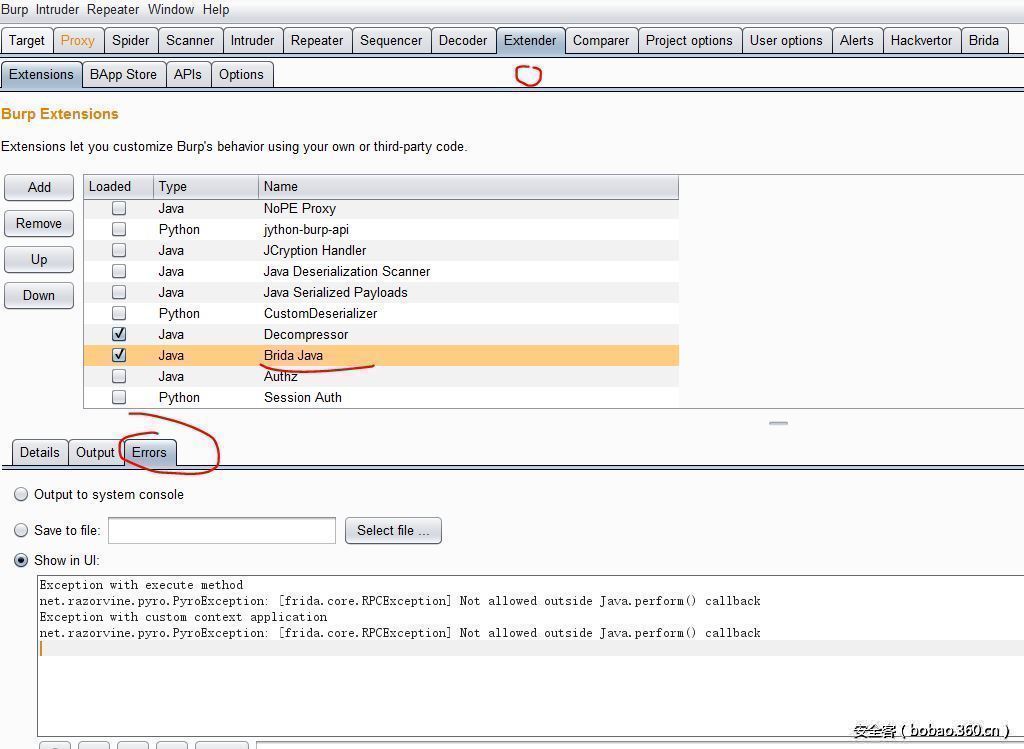
Task: Tick the Authz extension checkbox
Action: point(119,376)
